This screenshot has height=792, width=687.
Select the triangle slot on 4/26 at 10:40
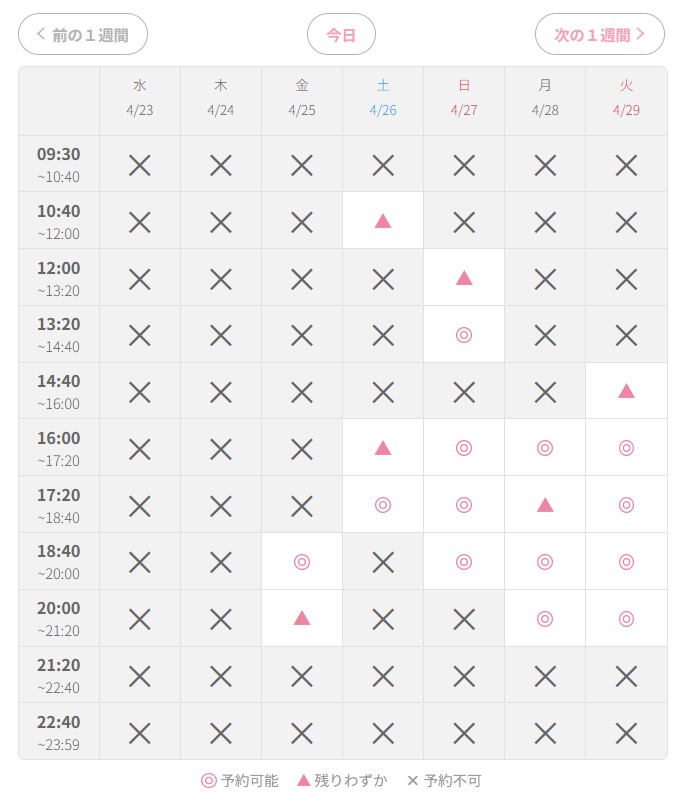(383, 221)
